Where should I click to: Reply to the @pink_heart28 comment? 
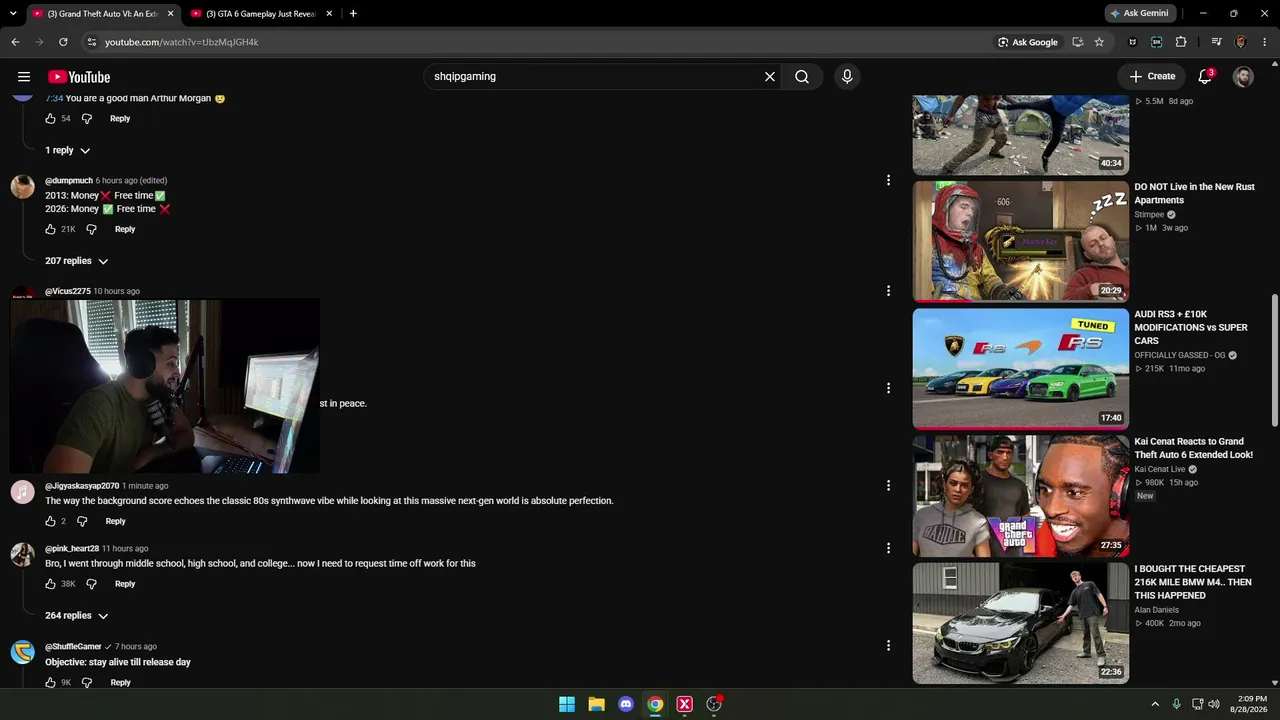coord(125,584)
